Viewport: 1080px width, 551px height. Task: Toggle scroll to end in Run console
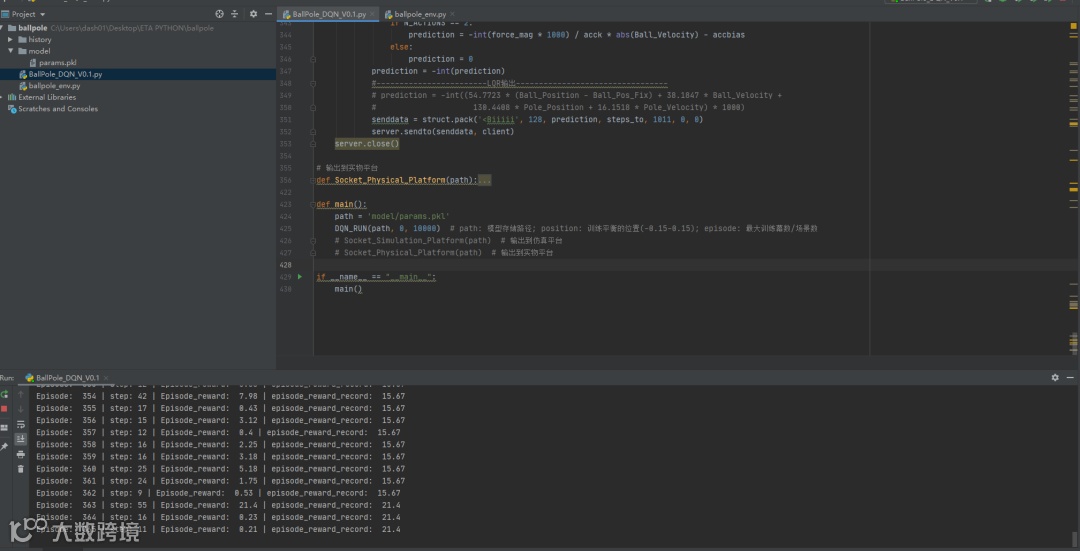click(21, 438)
